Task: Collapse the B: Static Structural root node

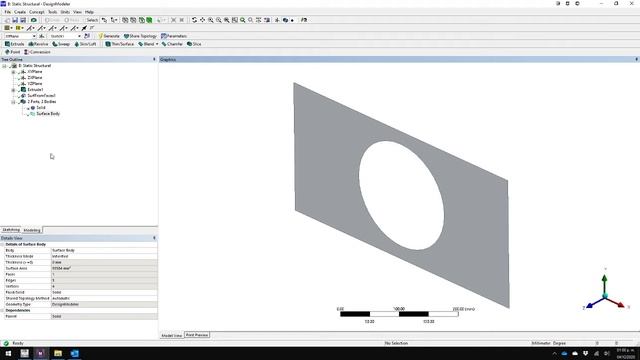Action: [5, 66]
